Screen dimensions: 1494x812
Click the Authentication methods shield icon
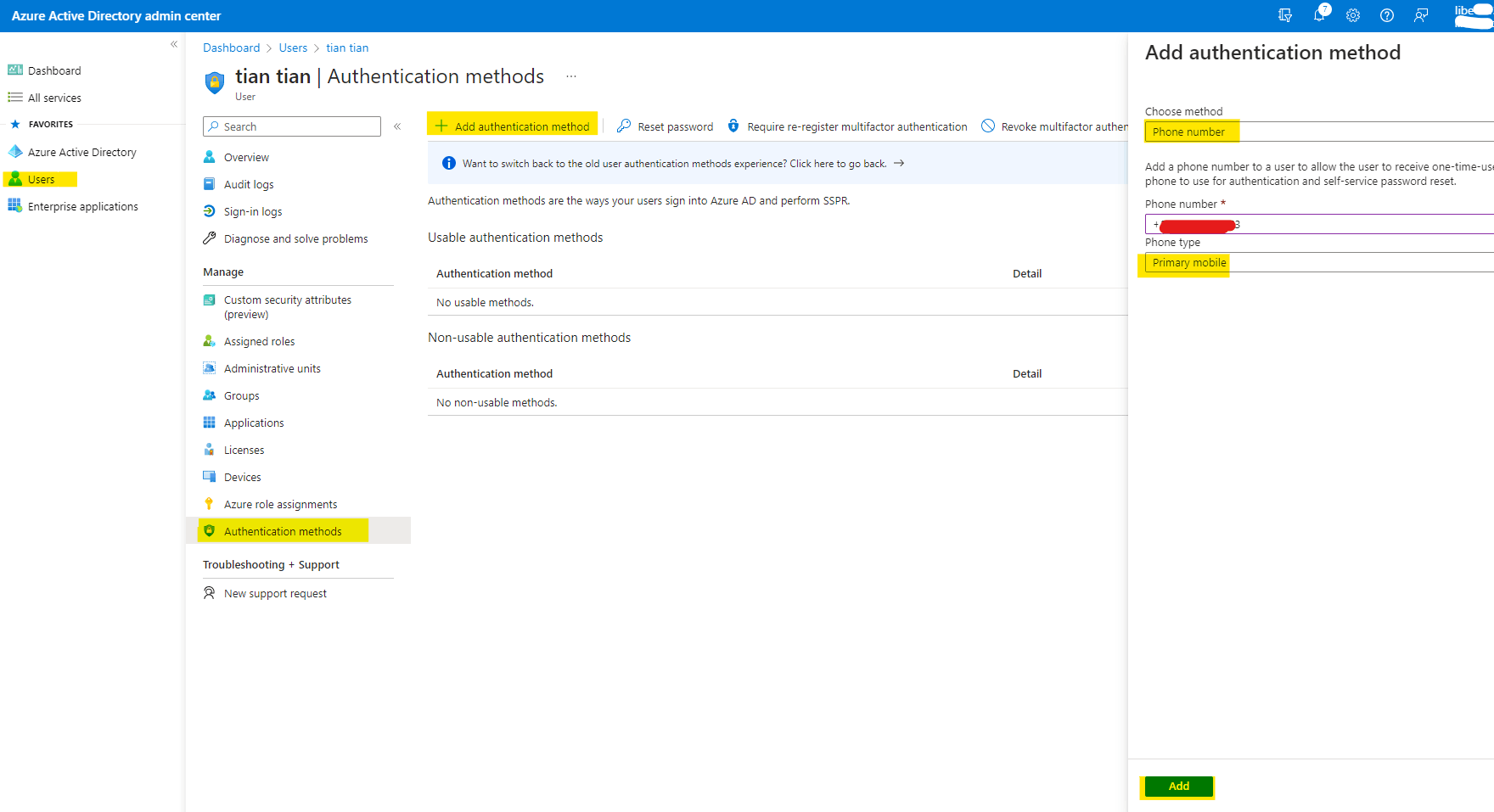210,531
